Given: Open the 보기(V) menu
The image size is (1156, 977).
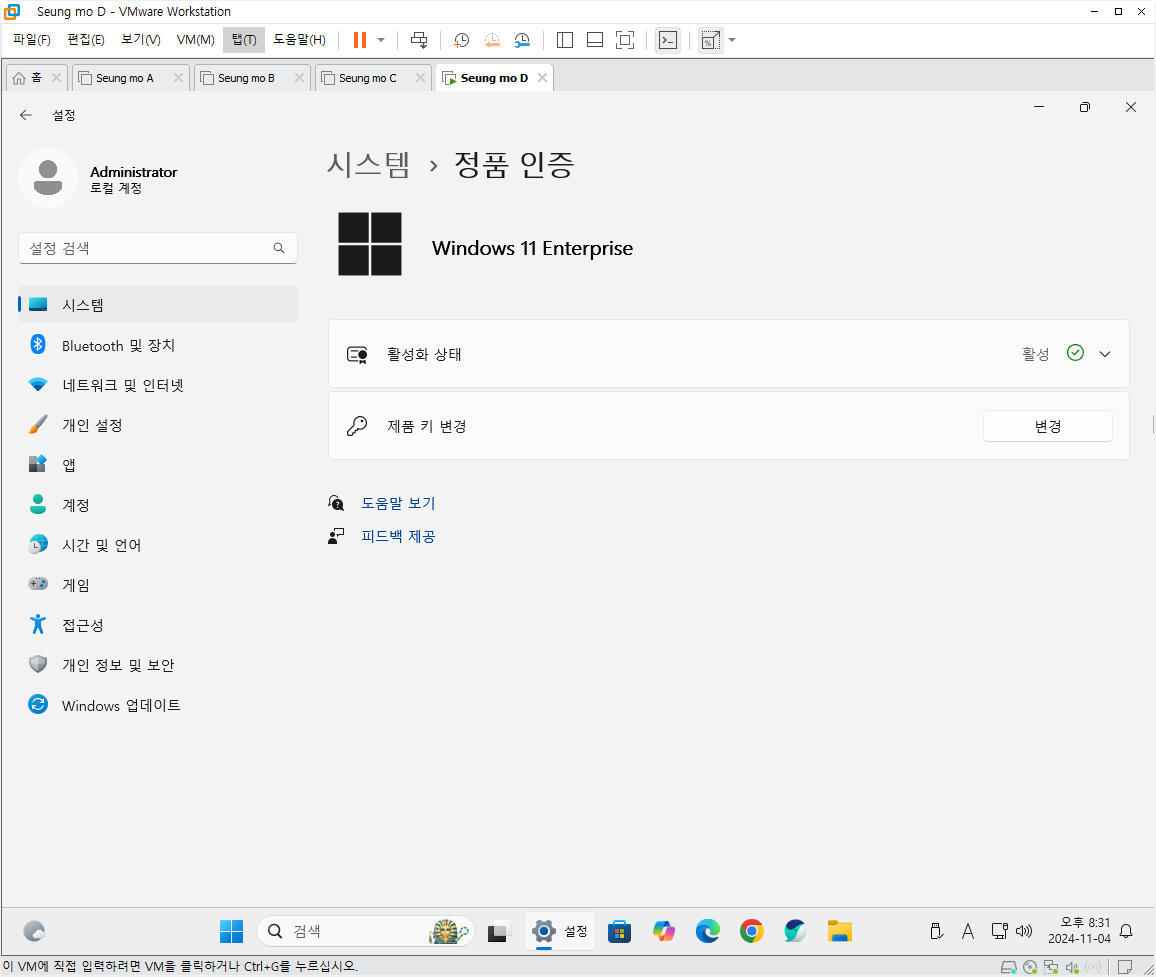Looking at the screenshot, I should (141, 40).
